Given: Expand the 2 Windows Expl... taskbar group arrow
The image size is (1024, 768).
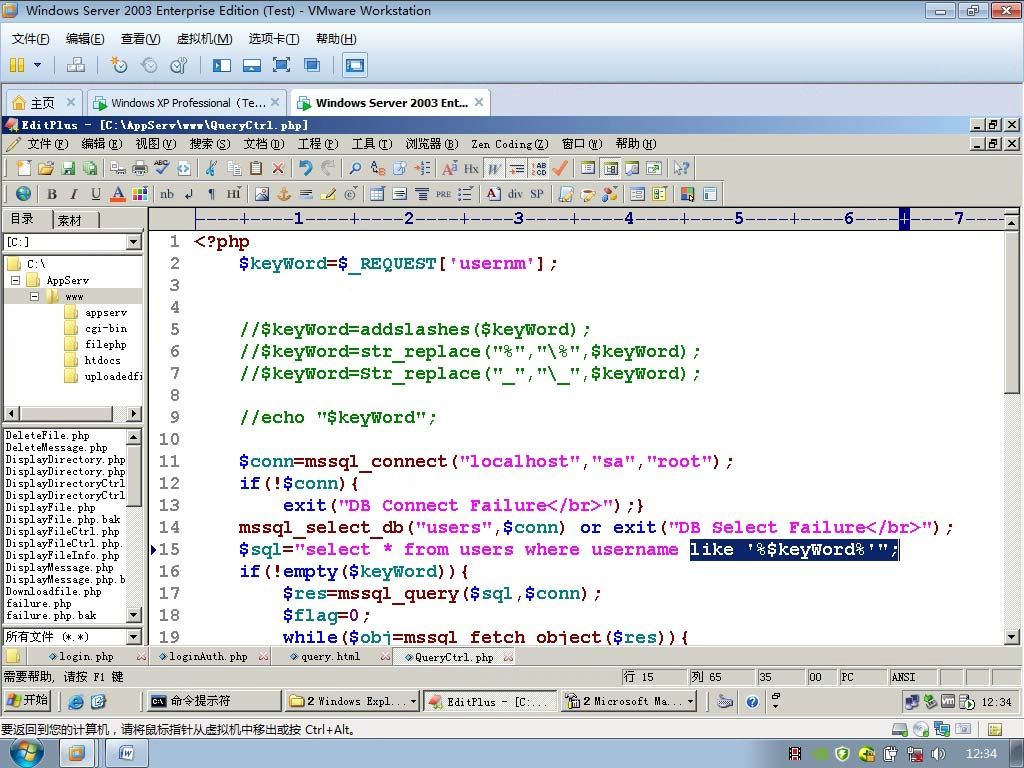Looking at the screenshot, I should 413,701.
